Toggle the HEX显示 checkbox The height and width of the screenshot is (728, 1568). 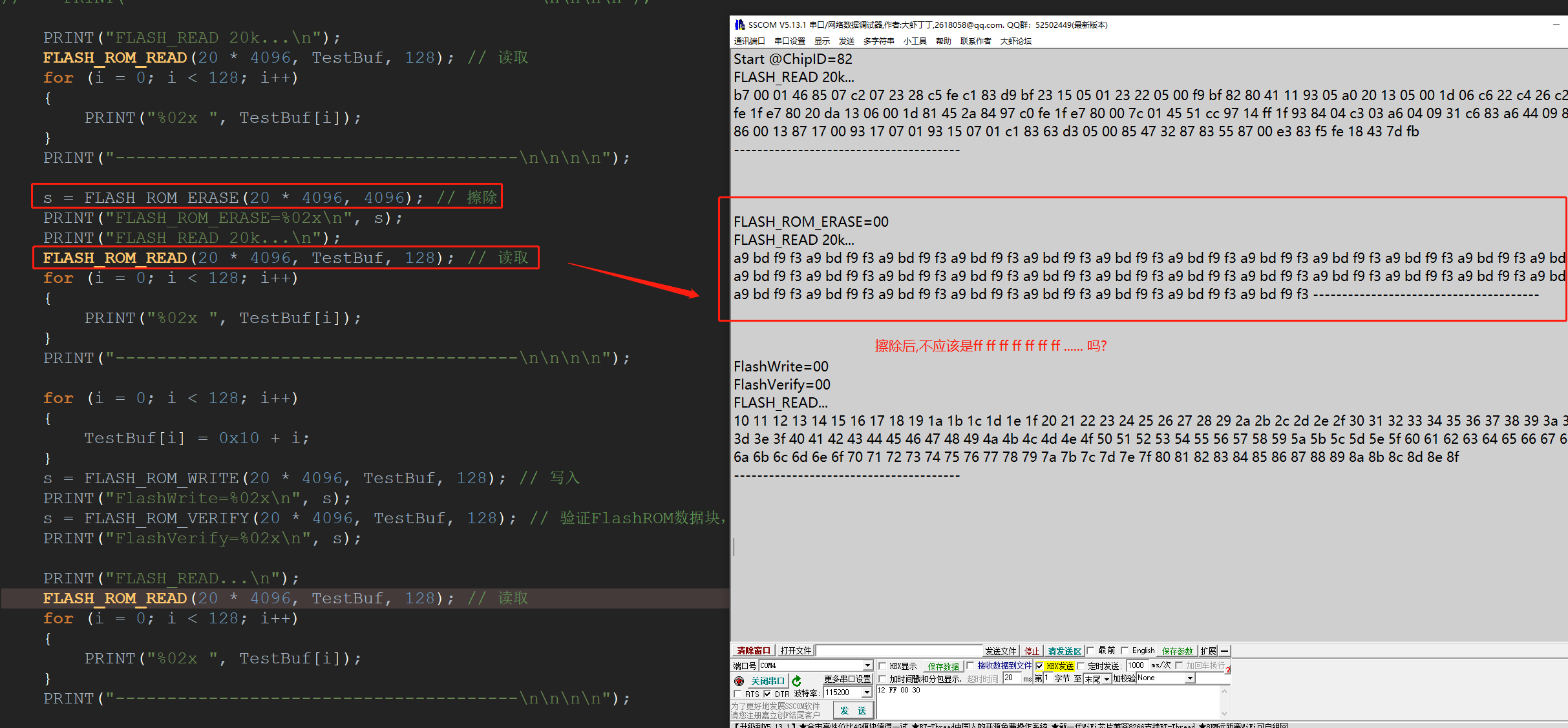(x=882, y=666)
